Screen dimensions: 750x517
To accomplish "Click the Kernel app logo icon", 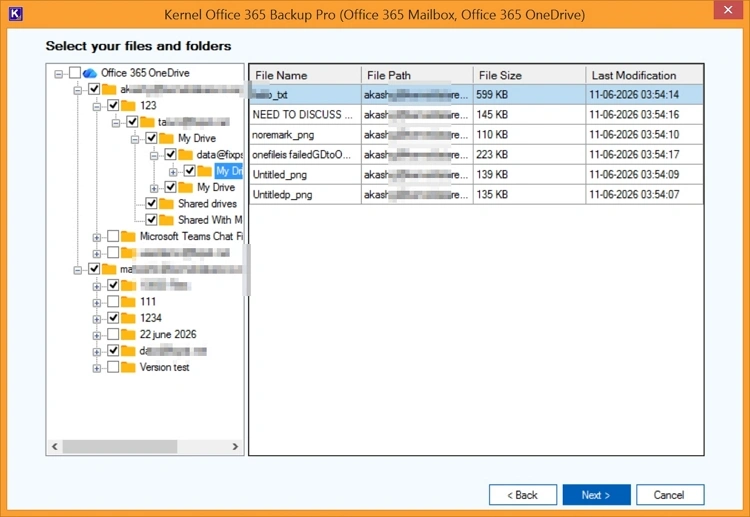I will coord(15,13).
